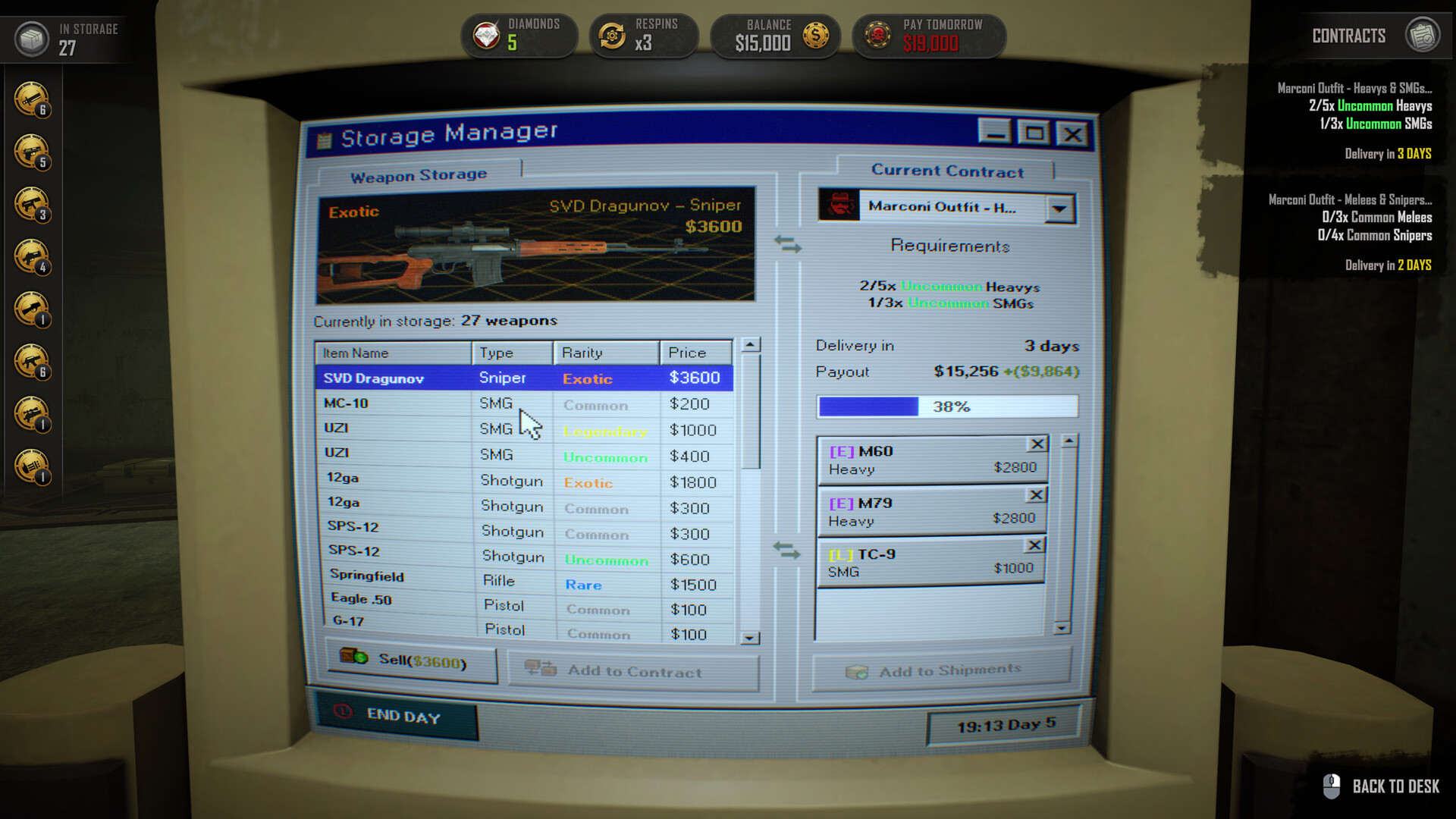The height and width of the screenshot is (819, 1456).
Task: Remove the M60 from the contract shipment
Action: (x=1037, y=444)
